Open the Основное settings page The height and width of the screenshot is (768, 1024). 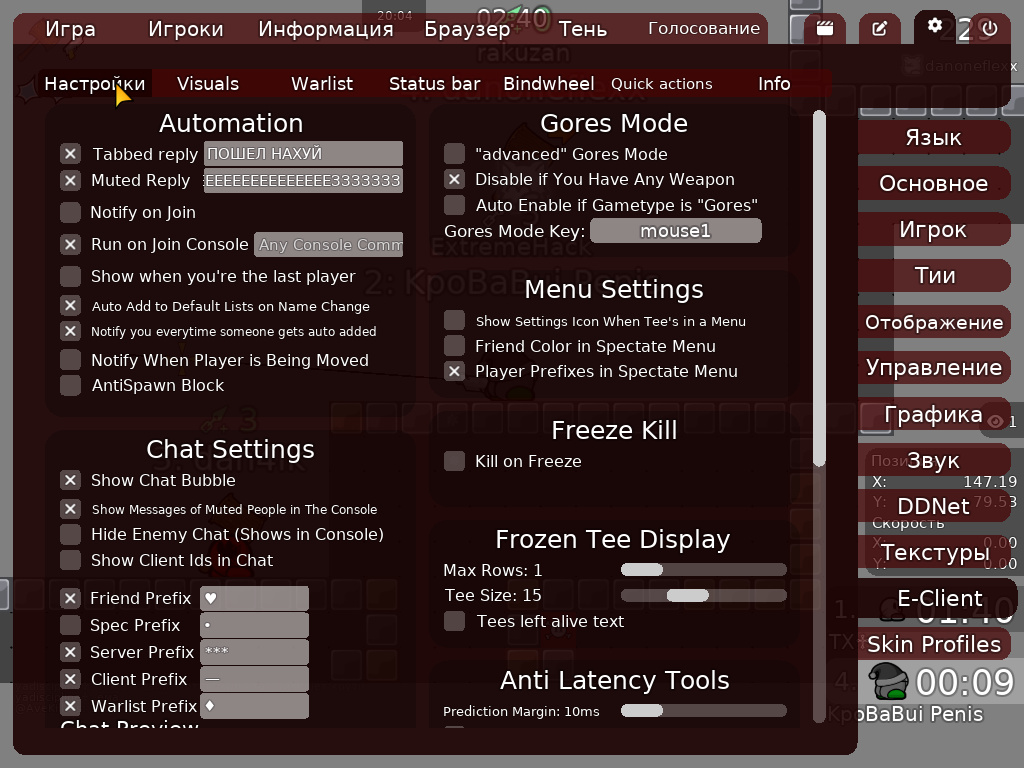[934, 184]
